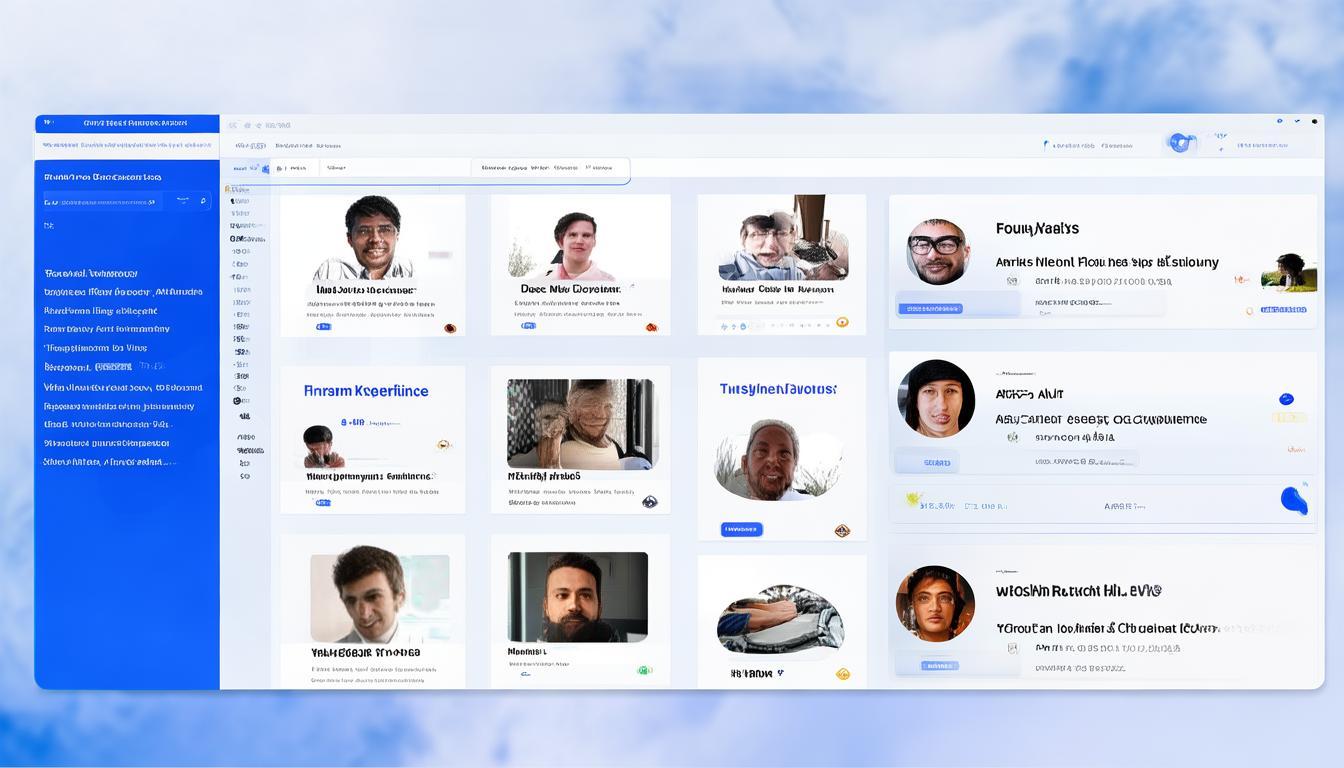The width and height of the screenshot is (1344, 768).
Task: Toggle the blue pill switch on second profile card
Action: point(528,326)
